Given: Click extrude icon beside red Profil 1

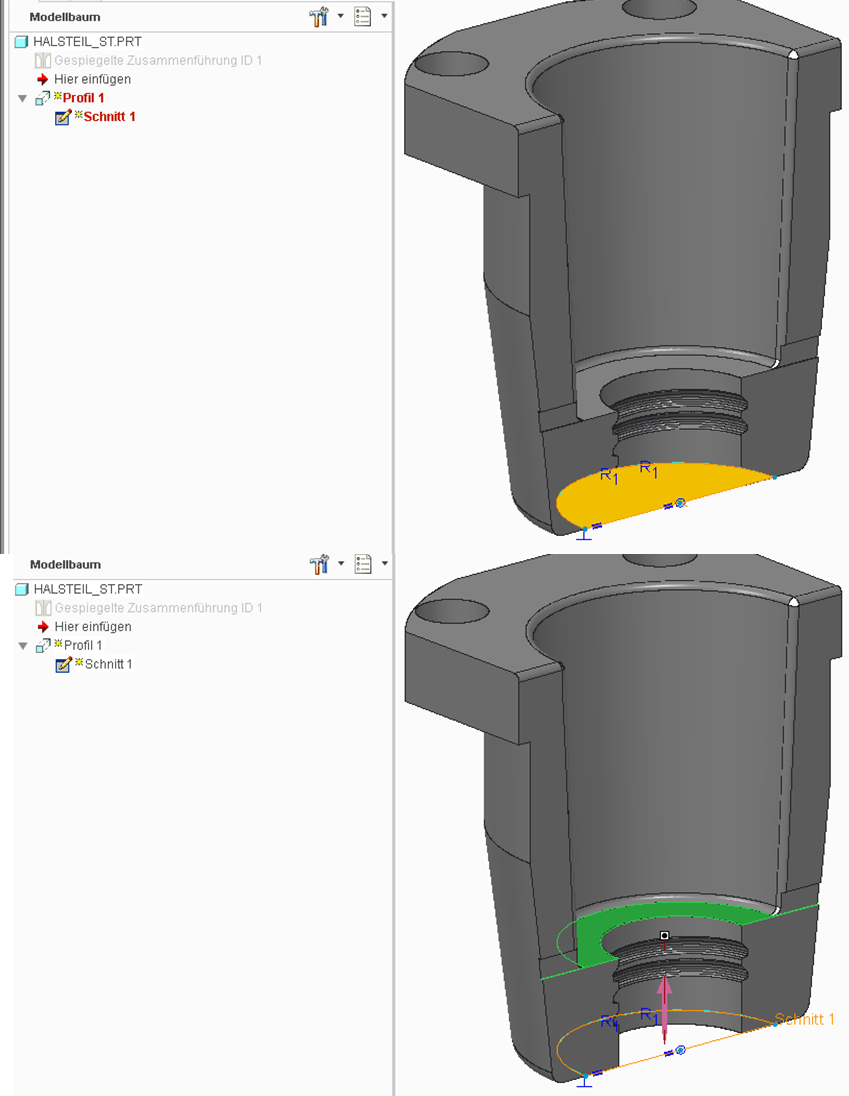Looking at the screenshot, I should [x=42, y=98].
